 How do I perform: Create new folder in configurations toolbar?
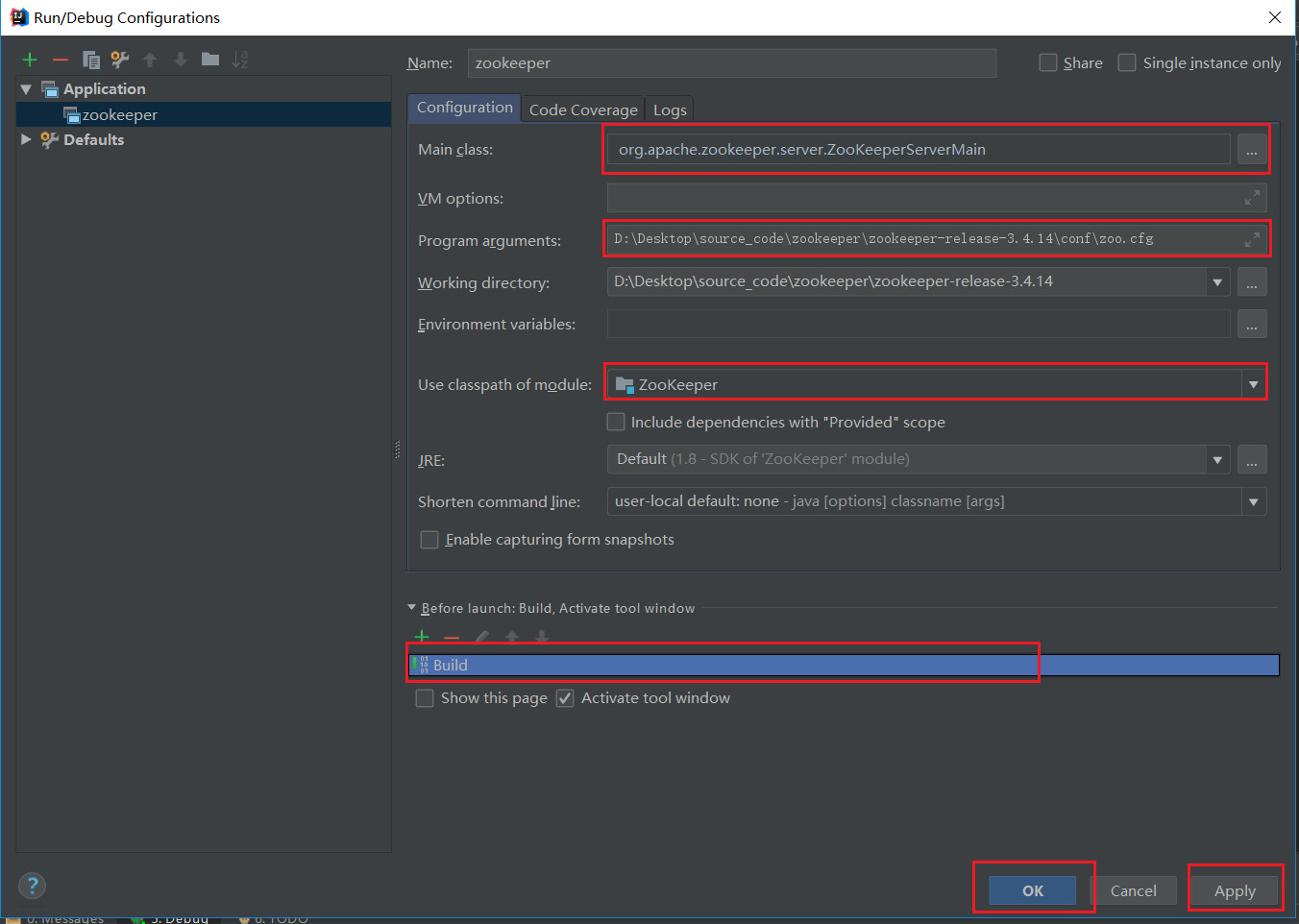(x=210, y=60)
